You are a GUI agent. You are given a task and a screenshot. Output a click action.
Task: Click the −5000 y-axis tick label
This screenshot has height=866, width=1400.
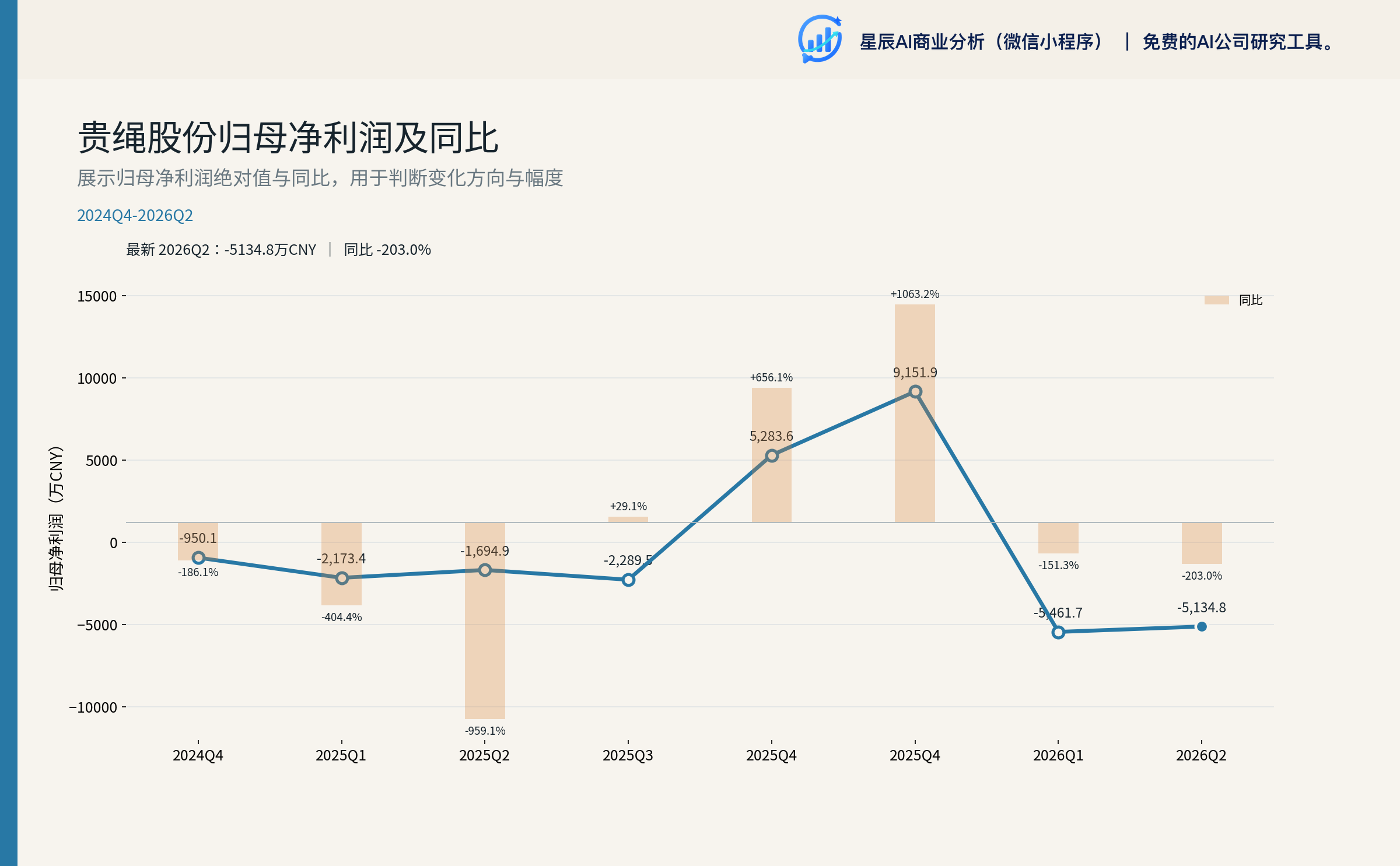pos(97,625)
